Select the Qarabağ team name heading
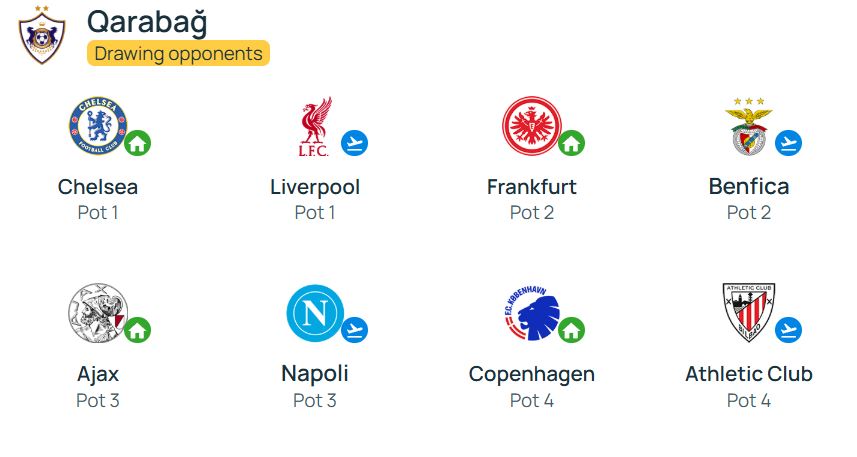Image resolution: width=857 pixels, height=457 pixels. [x=148, y=22]
